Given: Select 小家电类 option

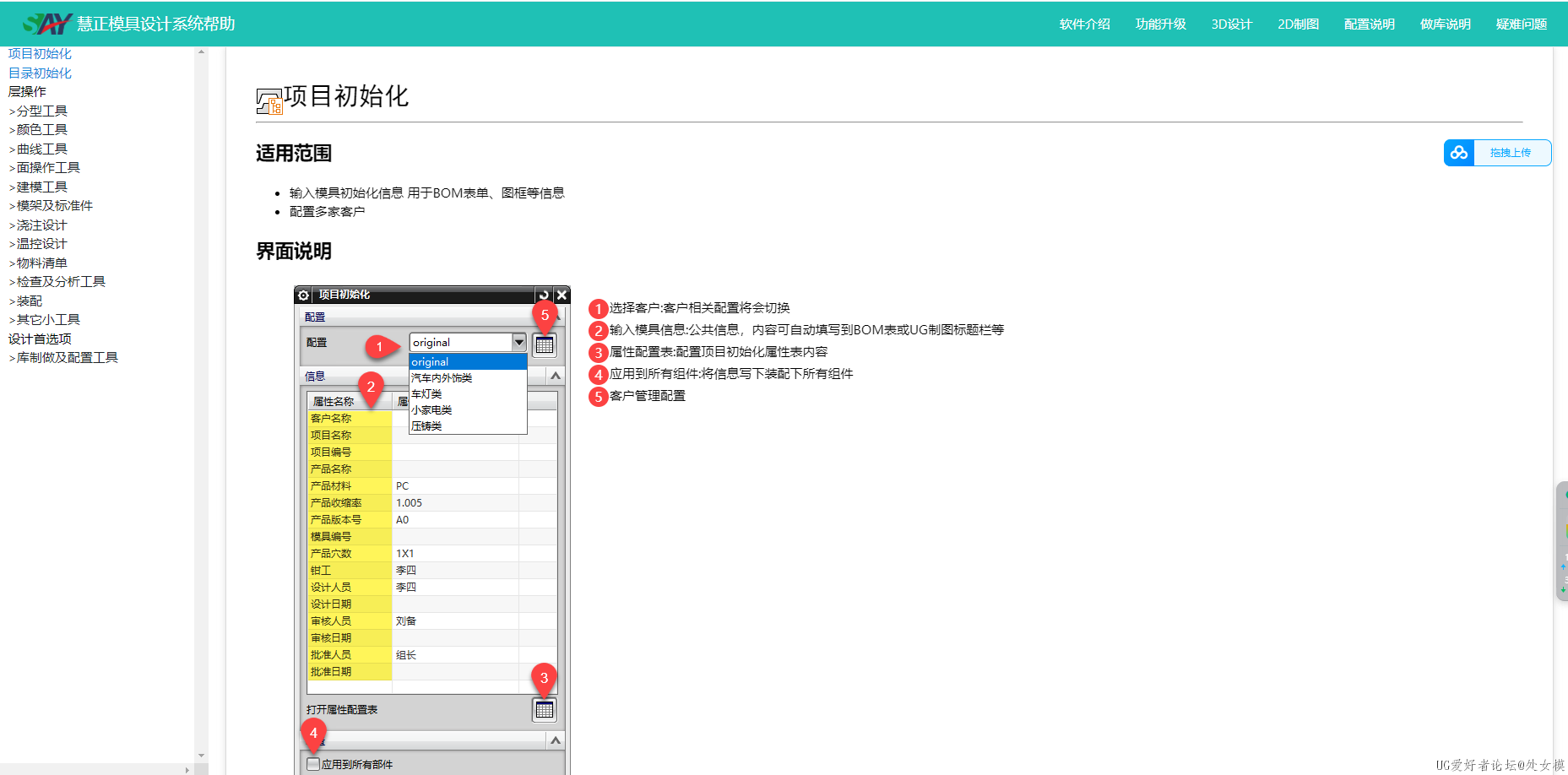Looking at the screenshot, I should coord(468,409).
